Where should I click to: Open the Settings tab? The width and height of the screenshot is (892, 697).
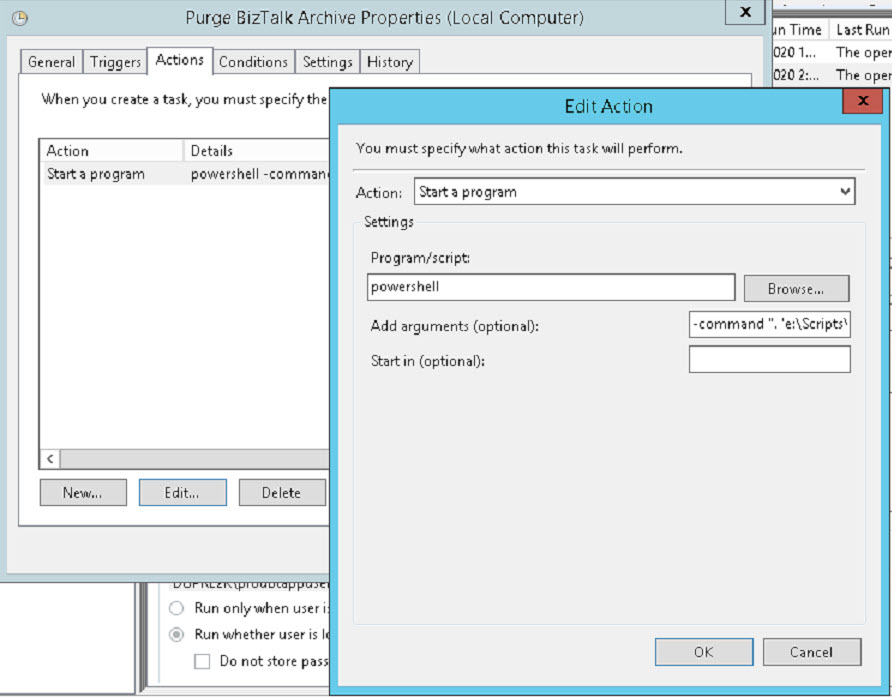pyautogui.click(x=327, y=62)
